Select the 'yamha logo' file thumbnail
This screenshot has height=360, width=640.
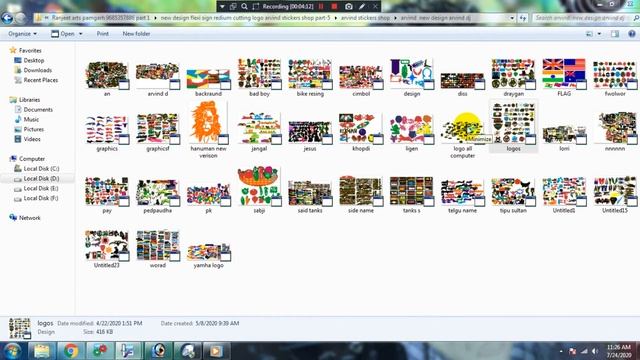[x=209, y=252]
